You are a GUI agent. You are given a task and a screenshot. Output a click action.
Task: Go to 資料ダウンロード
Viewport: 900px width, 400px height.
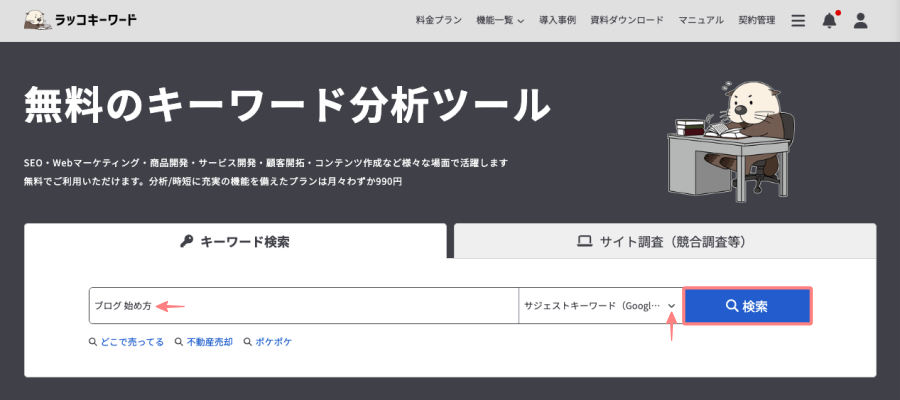627,21
